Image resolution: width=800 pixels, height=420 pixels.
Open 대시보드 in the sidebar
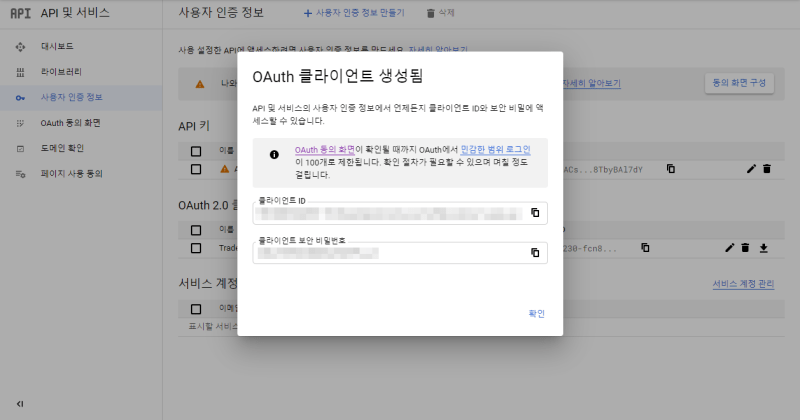point(57,46)
